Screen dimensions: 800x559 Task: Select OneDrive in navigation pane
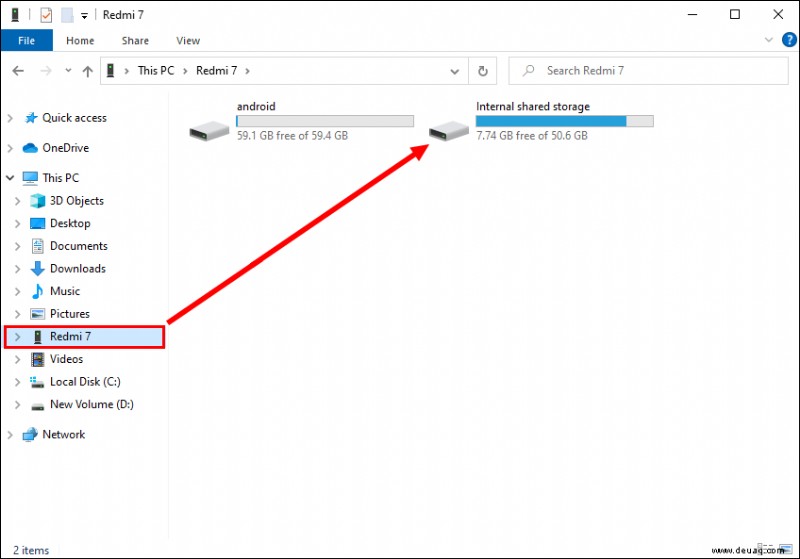point(66,148)
